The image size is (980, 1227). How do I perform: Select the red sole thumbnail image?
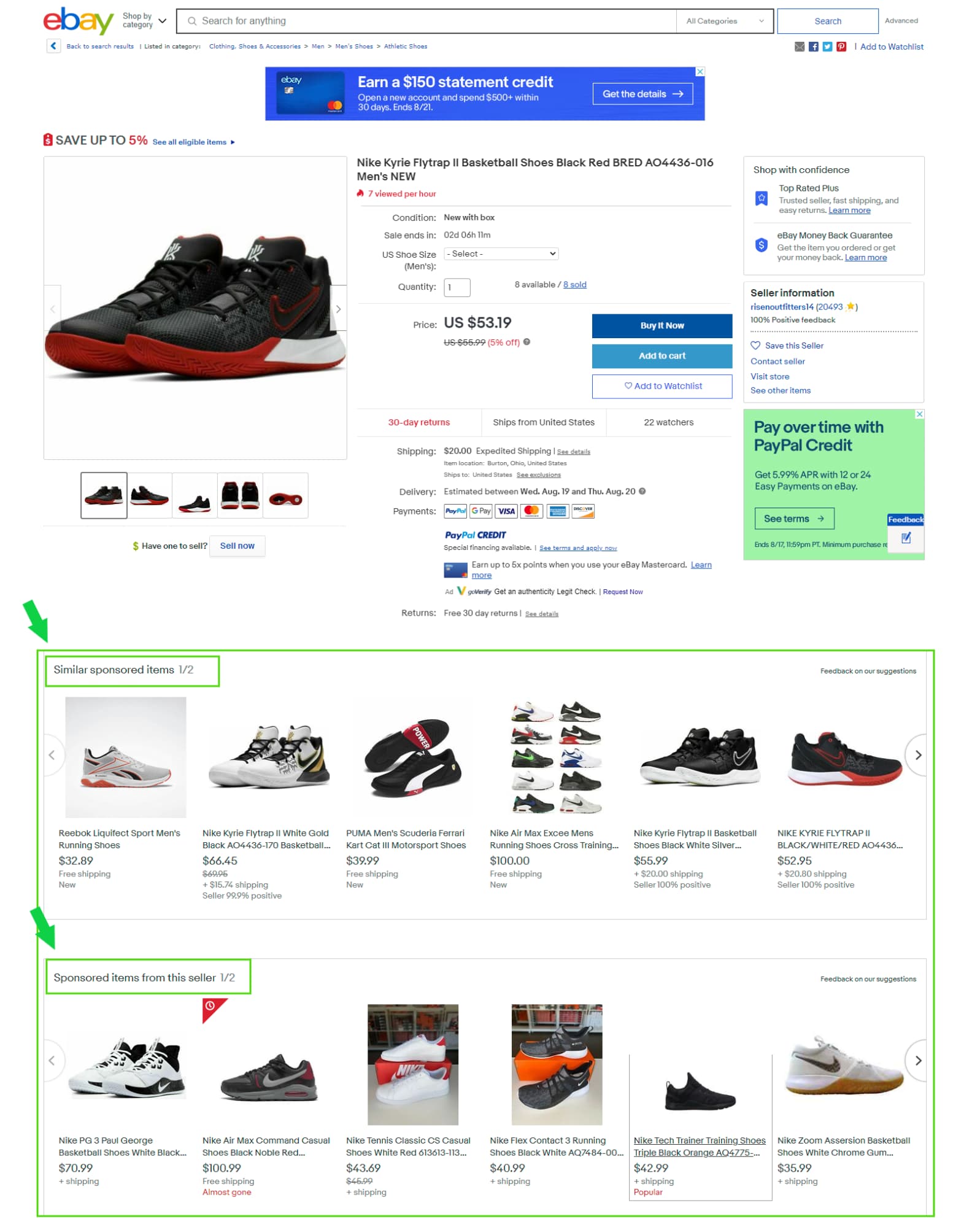click(x=285, y=495)
